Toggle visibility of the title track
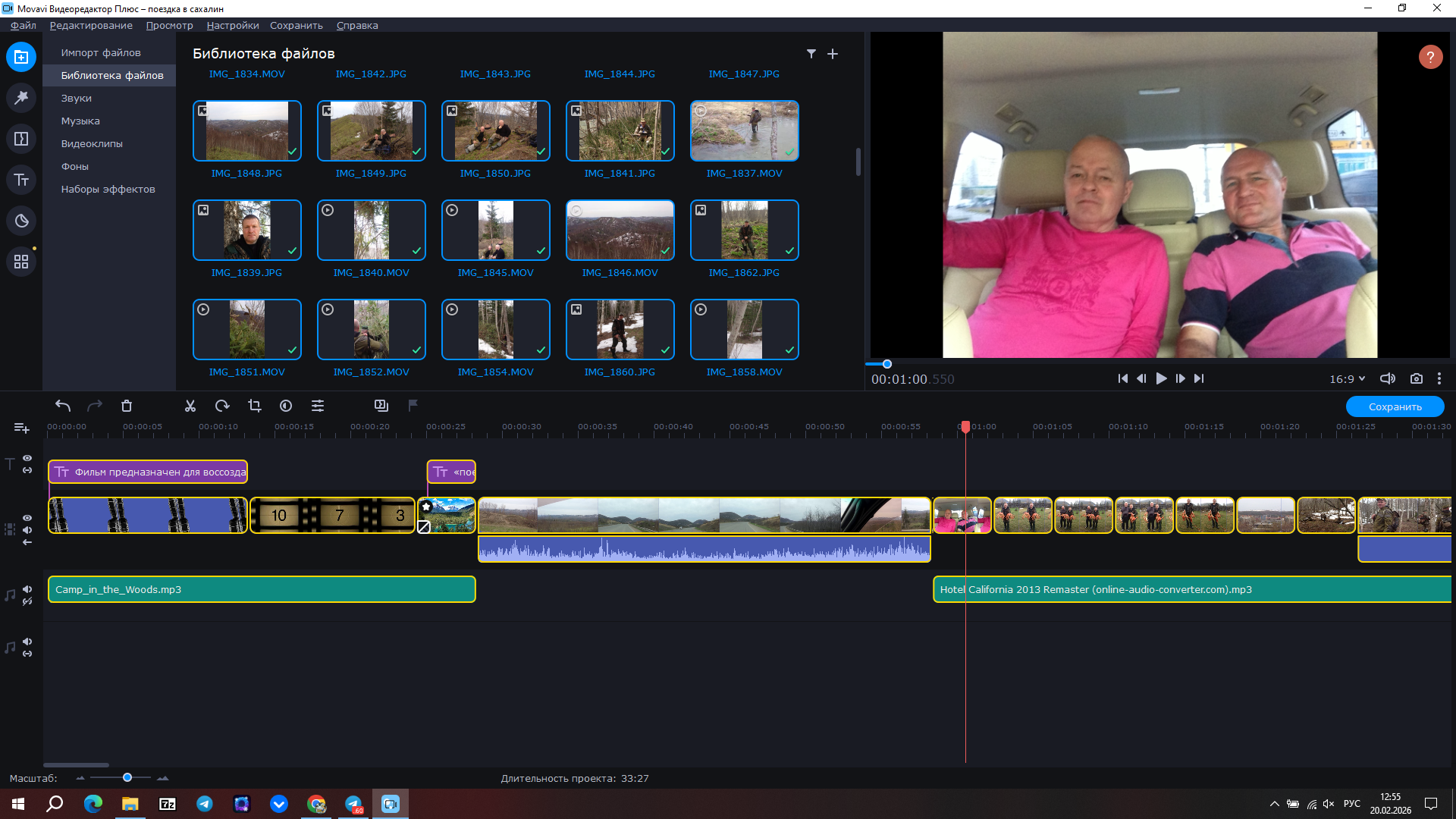The width and height of the screenshot is (1456, 819). tap(27, 458)
